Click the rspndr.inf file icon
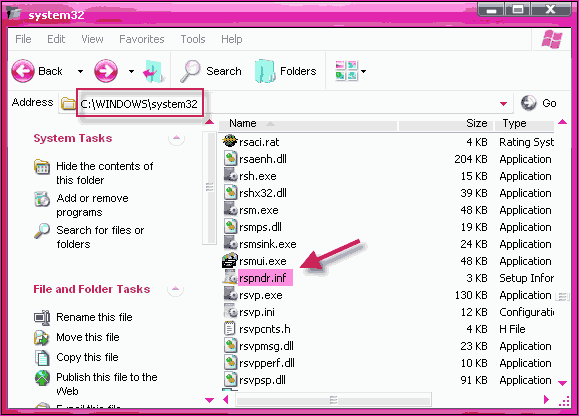Image resolution: width=579 pixels, height=416 pixels. (230, 278)
